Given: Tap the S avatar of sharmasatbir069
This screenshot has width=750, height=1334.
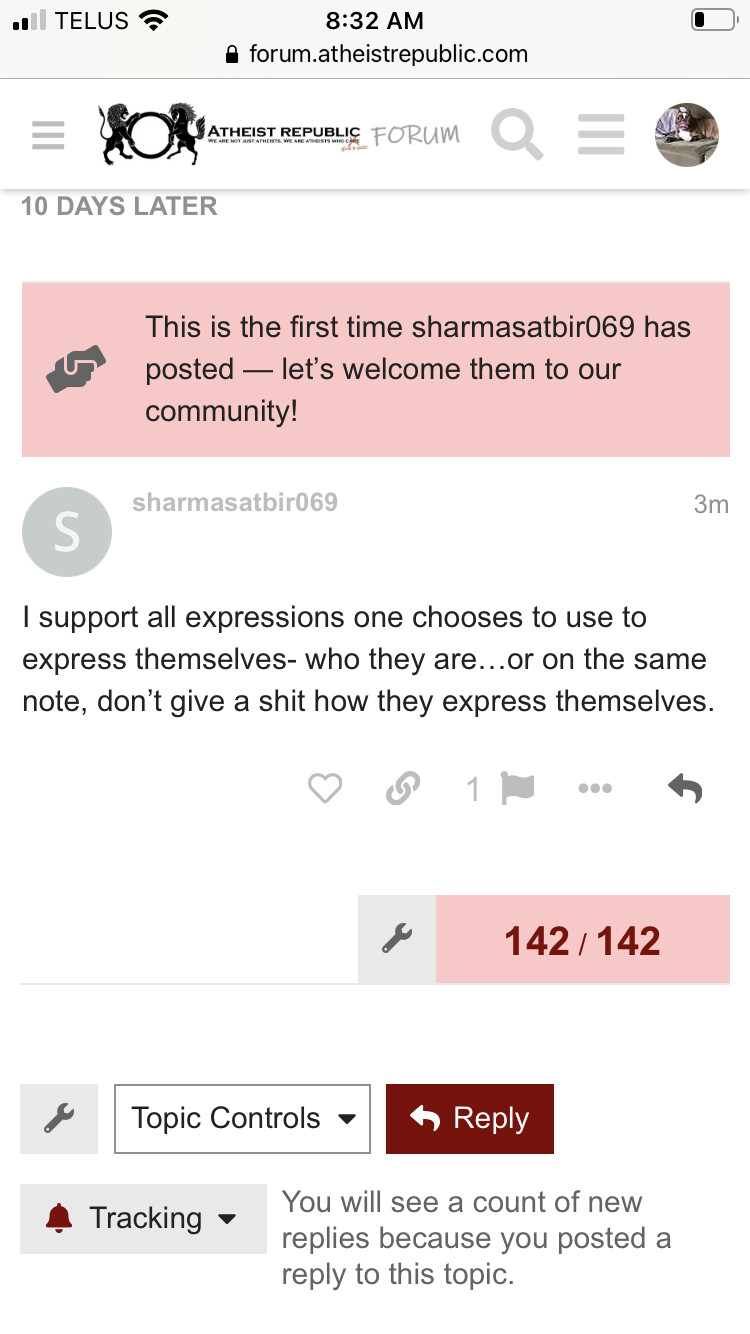Looking at the screenshot, I should click(x=67, y=532).
